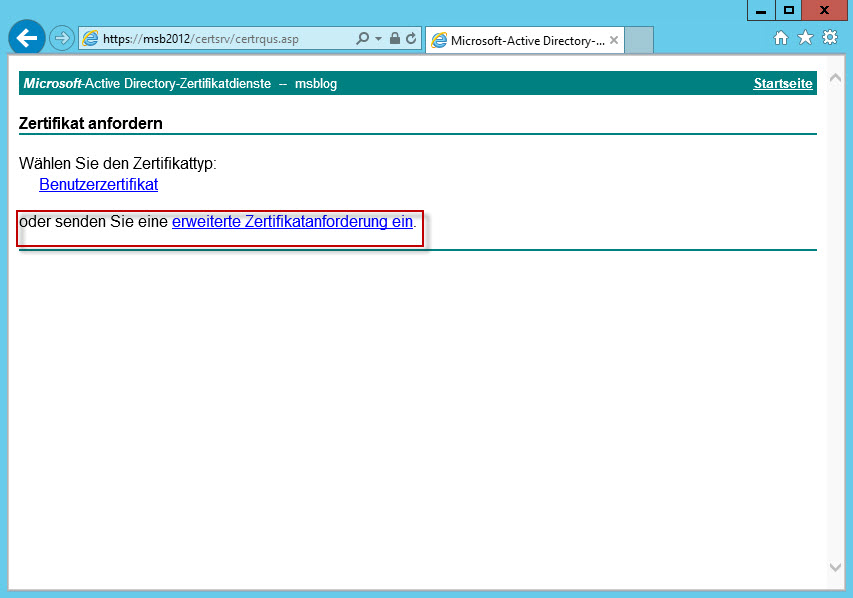
Task: Click the Wählen Sie den Zertifikattyp text
Action: click(118, 163)
